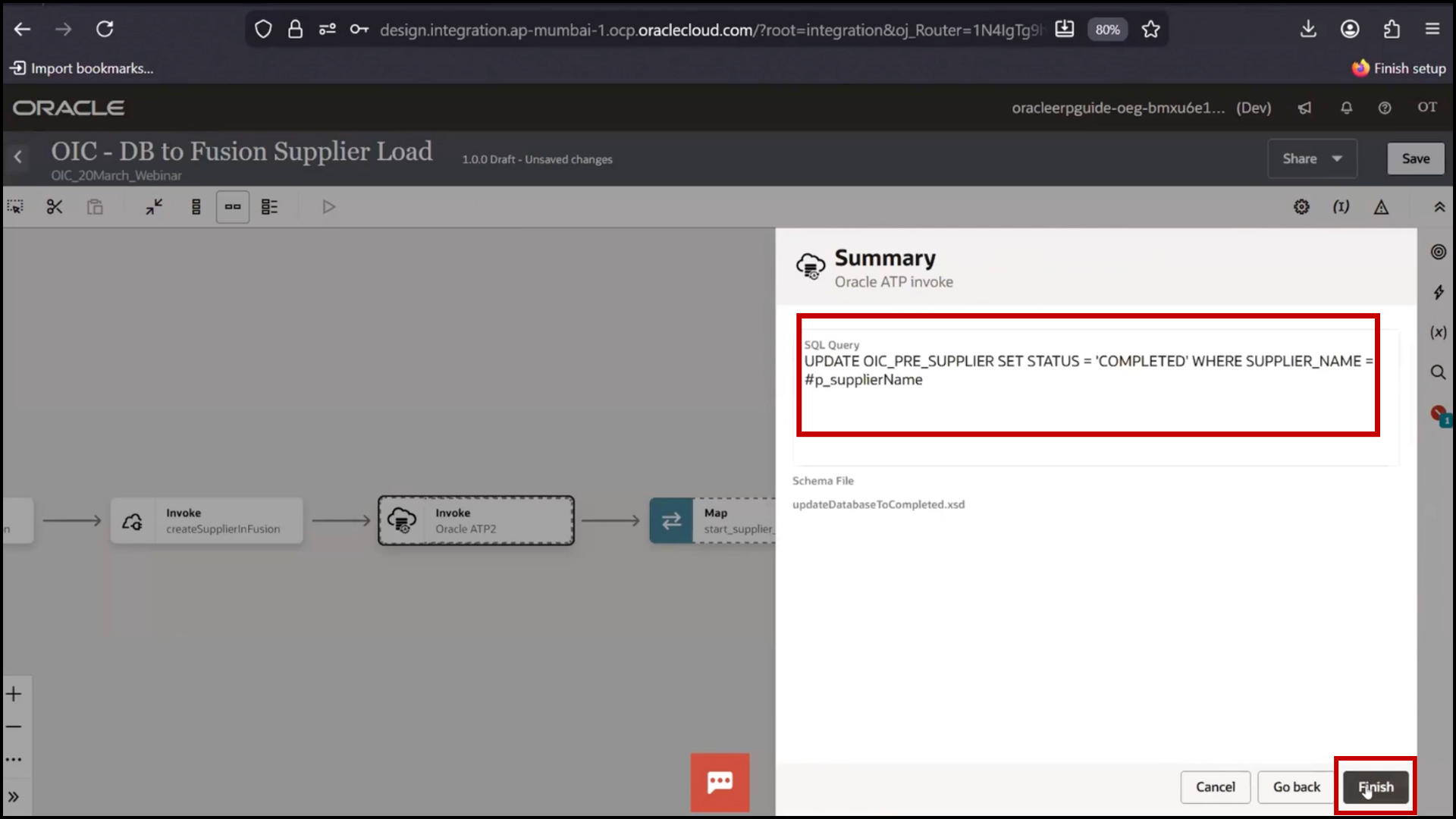Open the Share dropdown
This screenshot has width=1456, height=819.
tap(1313, 158)
